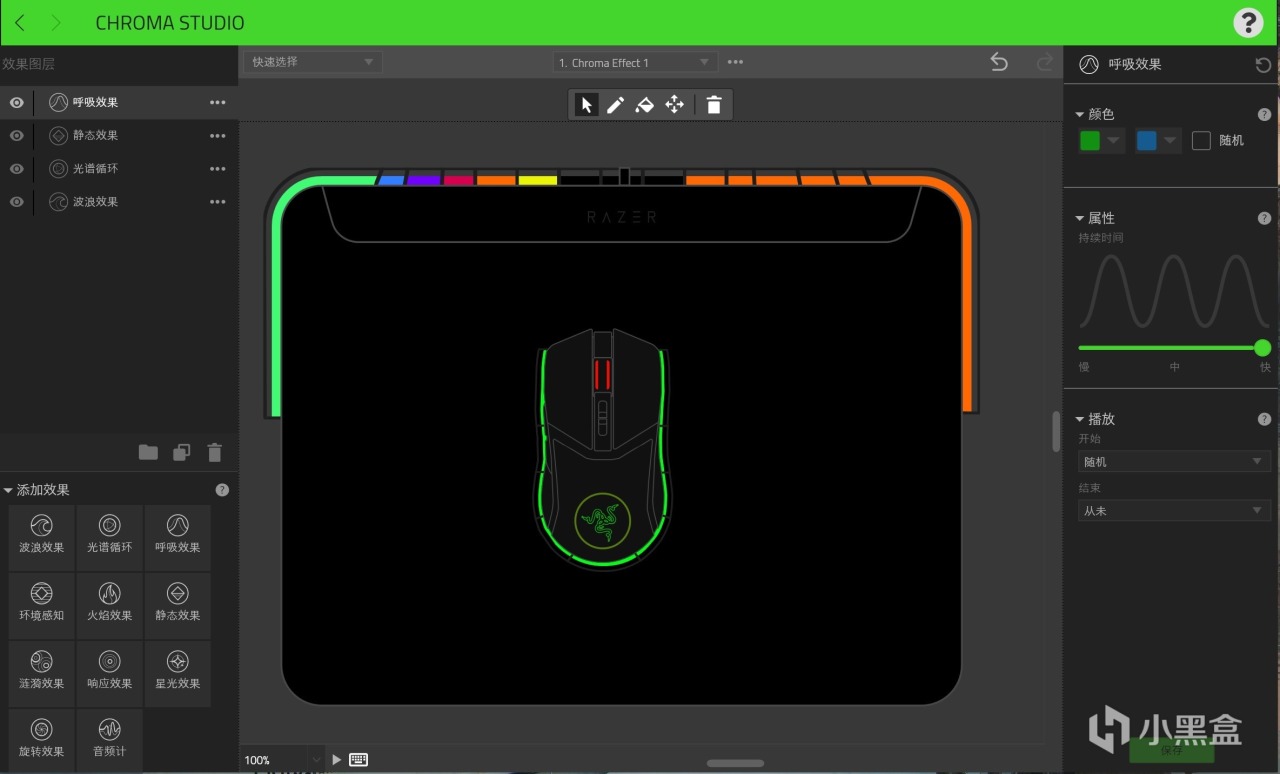The image size is (1280, 774).
Task: Click the canvas vertical scrollbar
Action: [x=1056, y=431]
